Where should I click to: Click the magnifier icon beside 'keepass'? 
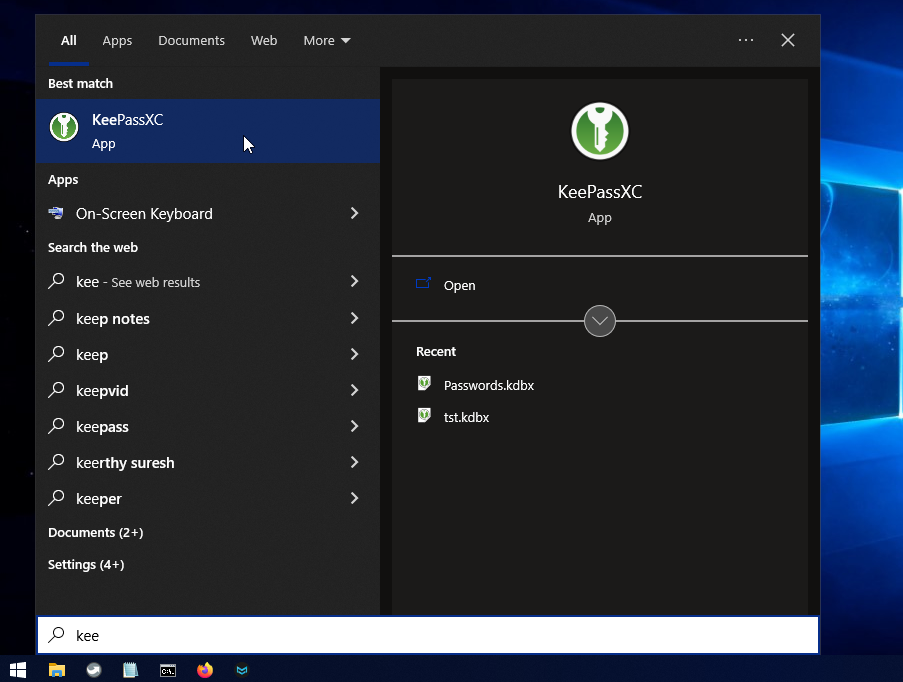(x=56, y=426)
